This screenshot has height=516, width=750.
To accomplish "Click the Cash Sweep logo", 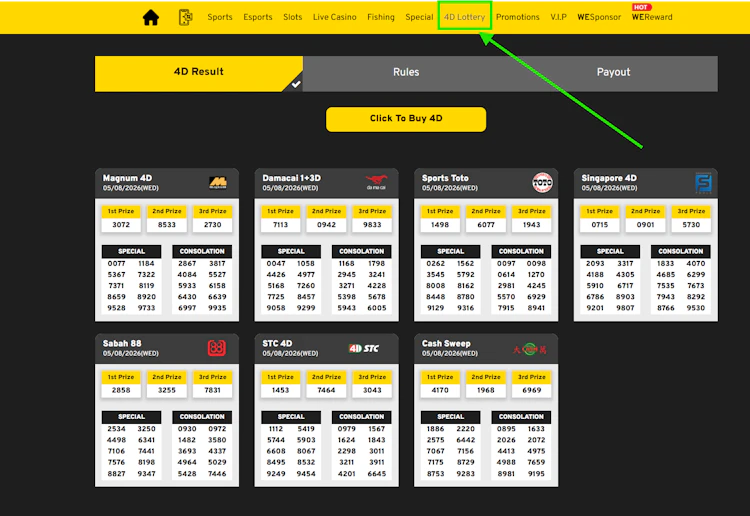I will coord(529,349).
